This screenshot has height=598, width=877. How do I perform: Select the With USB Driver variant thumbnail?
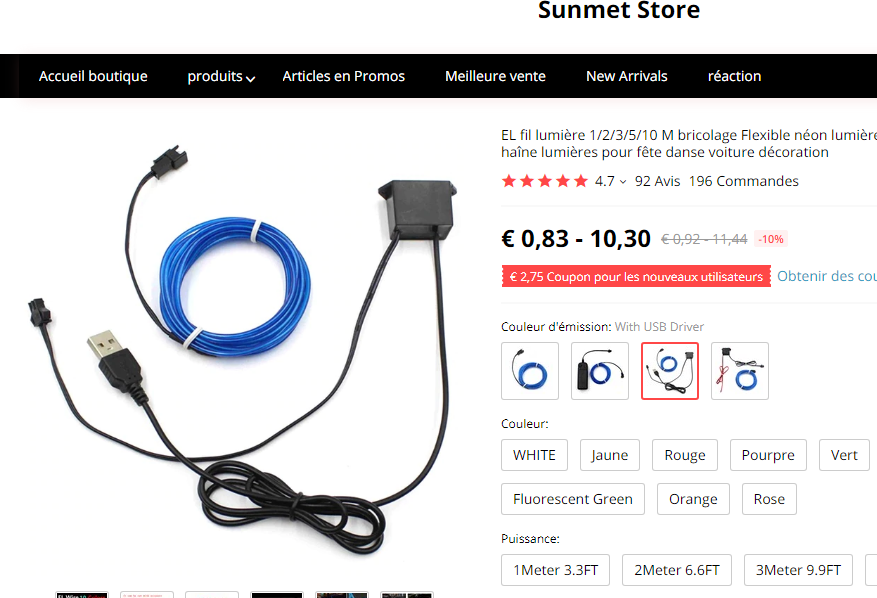(669, 371)
